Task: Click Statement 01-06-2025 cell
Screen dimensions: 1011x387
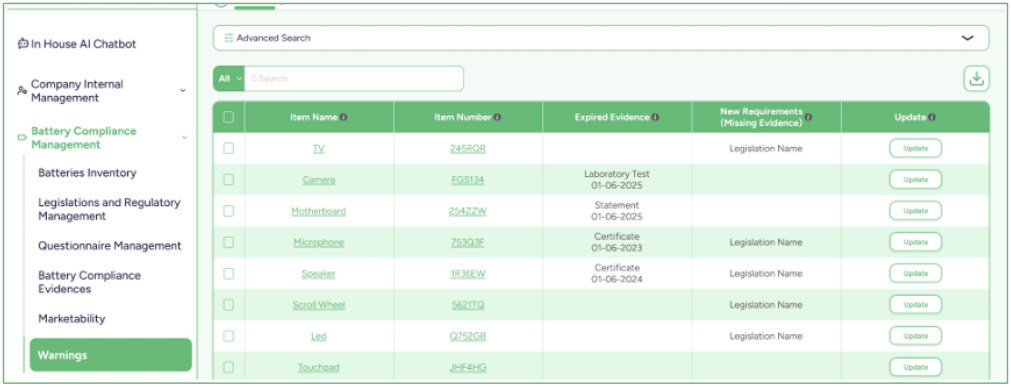Action: tap(617, 211)
